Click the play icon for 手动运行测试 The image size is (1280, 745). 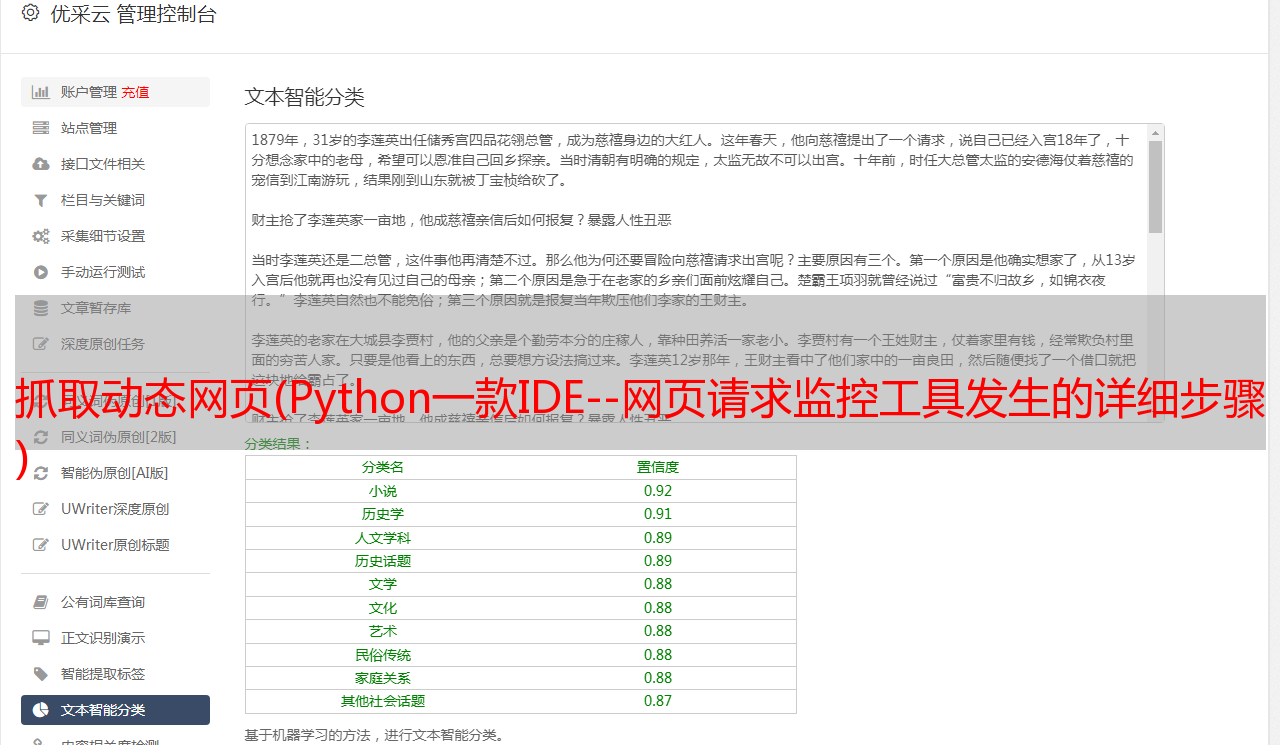pyautogui.click(x=40, y=272)
